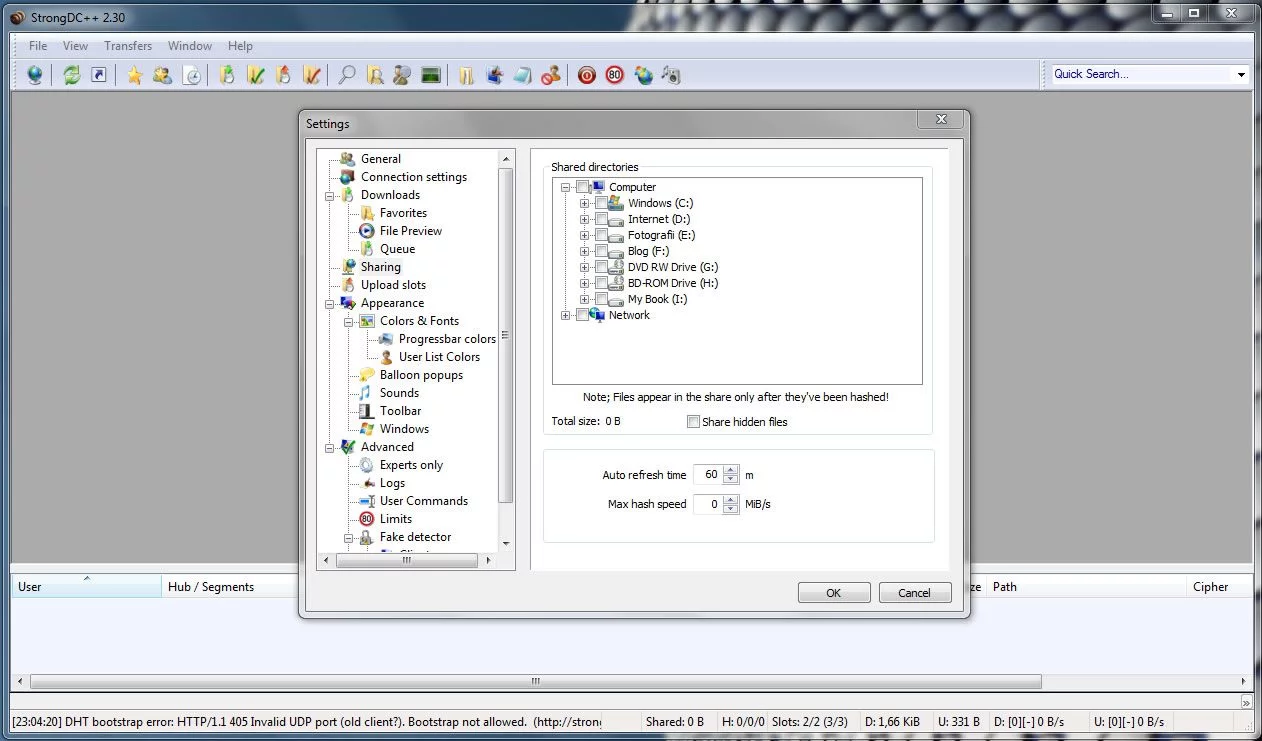
Task: Open Search magnifying glass toolbar icon
Action: click(347, 75)
